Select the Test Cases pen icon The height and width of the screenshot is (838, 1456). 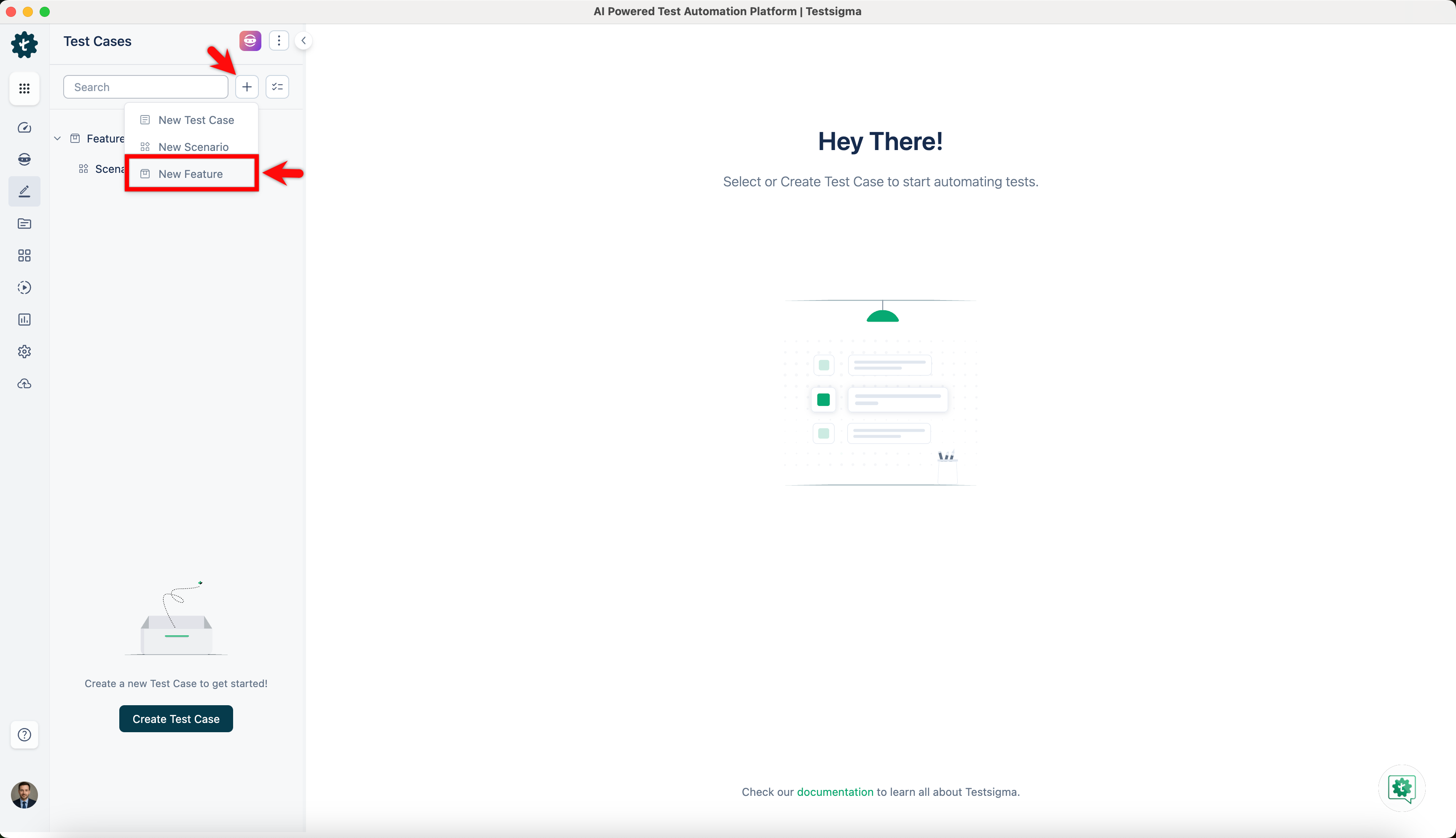point(24,191)
